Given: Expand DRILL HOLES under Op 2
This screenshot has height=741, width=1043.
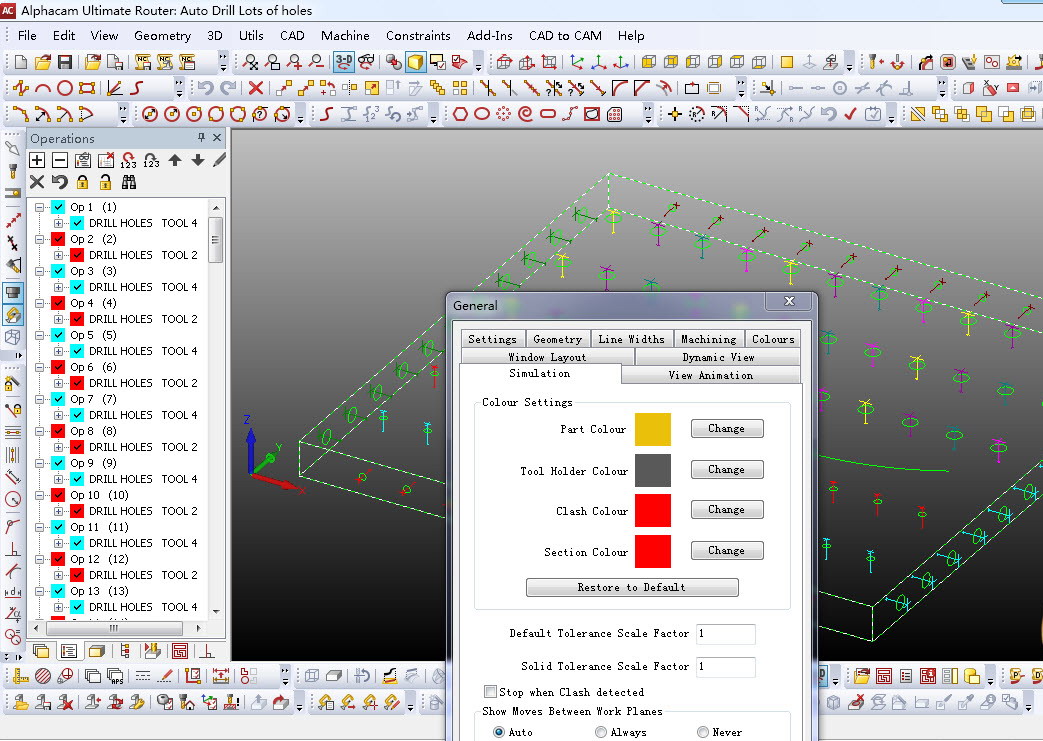Looking at the screenshot, I should click(59, 255).
